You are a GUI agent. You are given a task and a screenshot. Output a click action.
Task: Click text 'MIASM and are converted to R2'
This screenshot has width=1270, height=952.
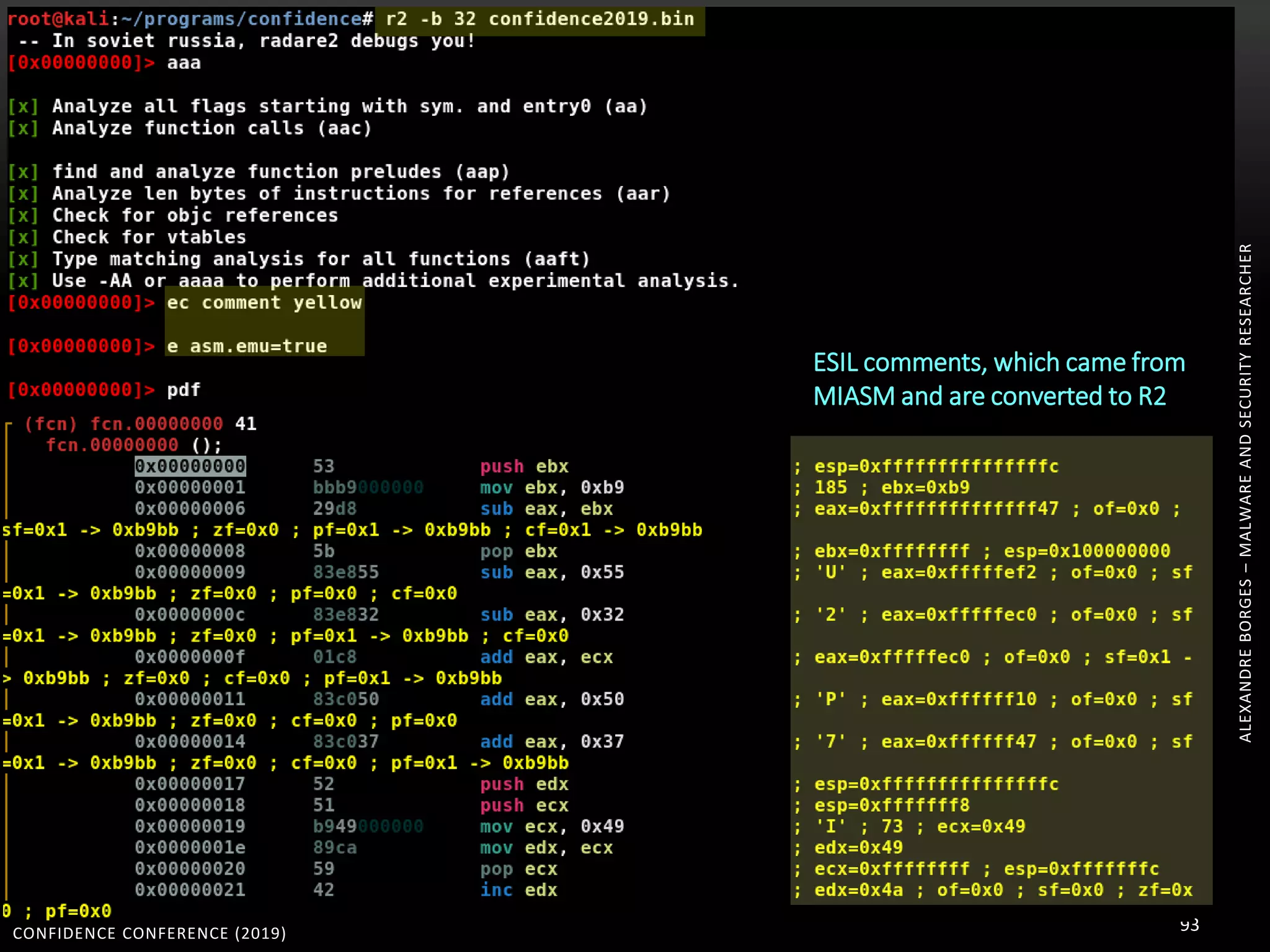point(989,397)
